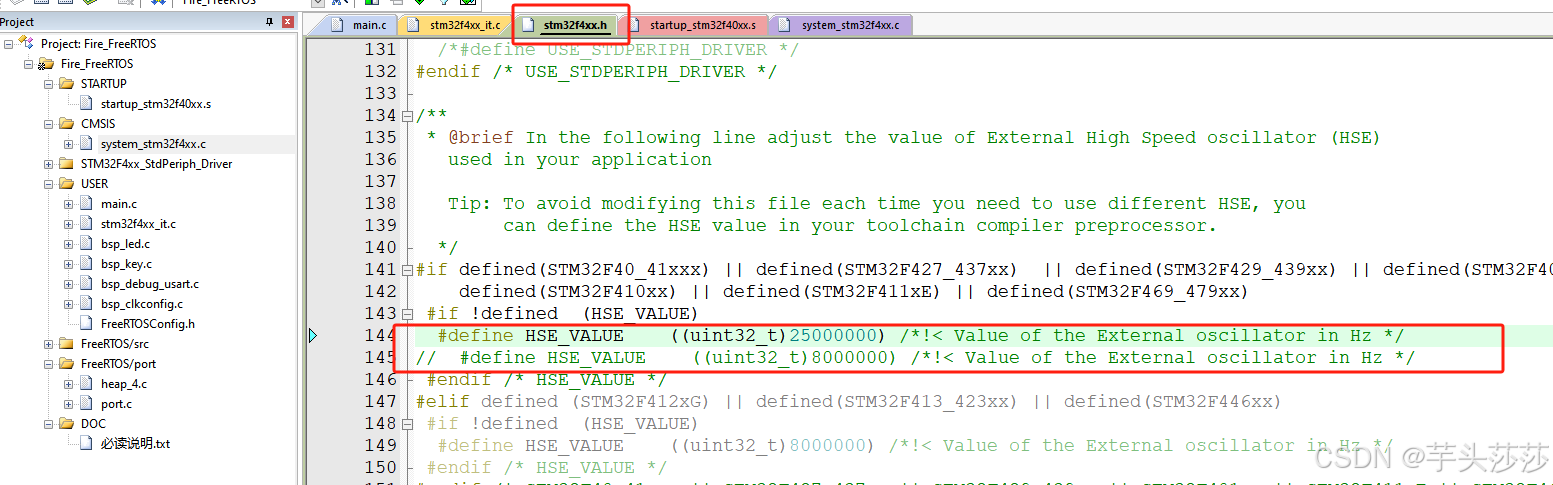Click the STARTUP group folder icon
Viewport: 1553px width, 485px height.
(x=67, y=84)
